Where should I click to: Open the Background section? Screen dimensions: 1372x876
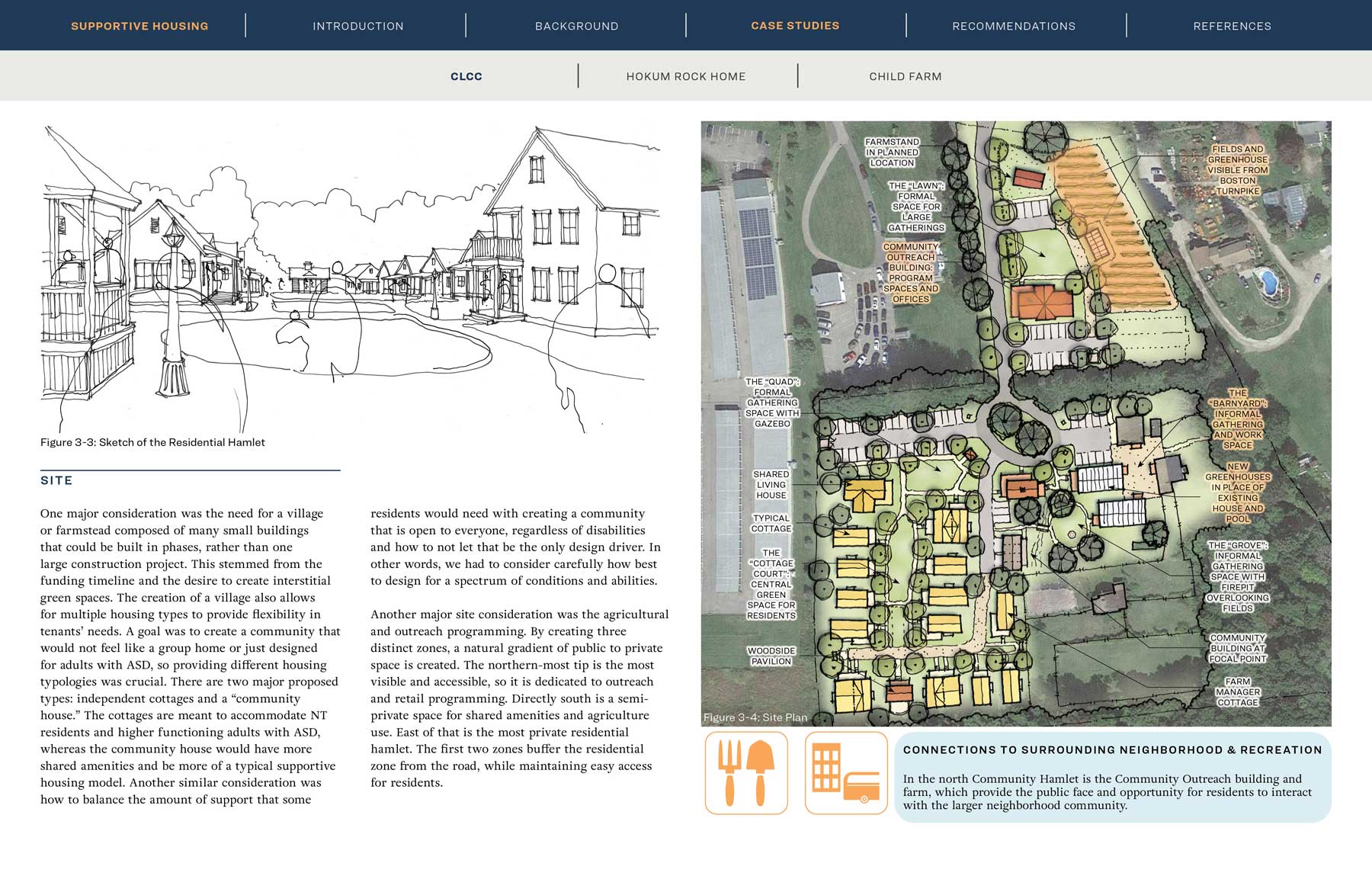[577, 25]
